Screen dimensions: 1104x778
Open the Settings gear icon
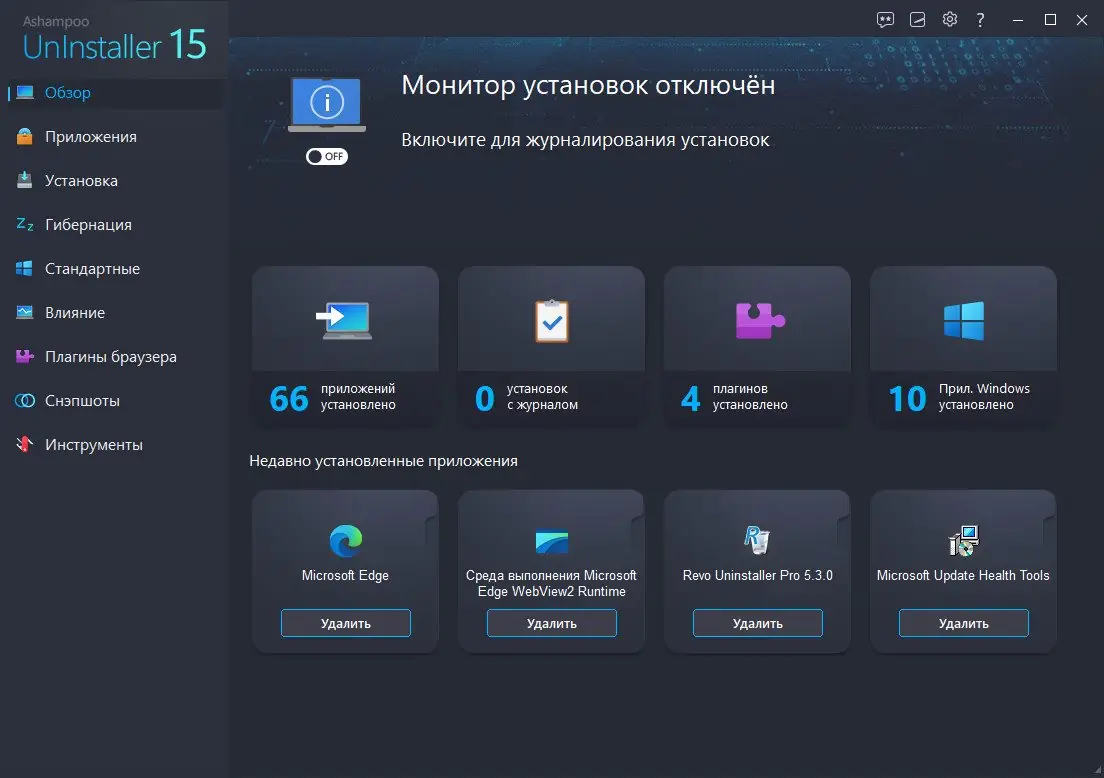(x=949, y=19)
